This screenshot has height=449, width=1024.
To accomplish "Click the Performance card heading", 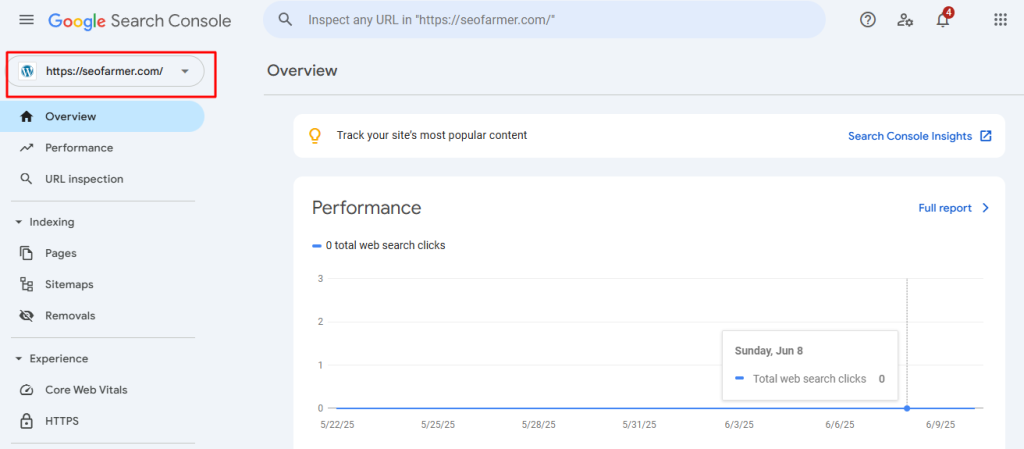I will click(x=366, y=208).
